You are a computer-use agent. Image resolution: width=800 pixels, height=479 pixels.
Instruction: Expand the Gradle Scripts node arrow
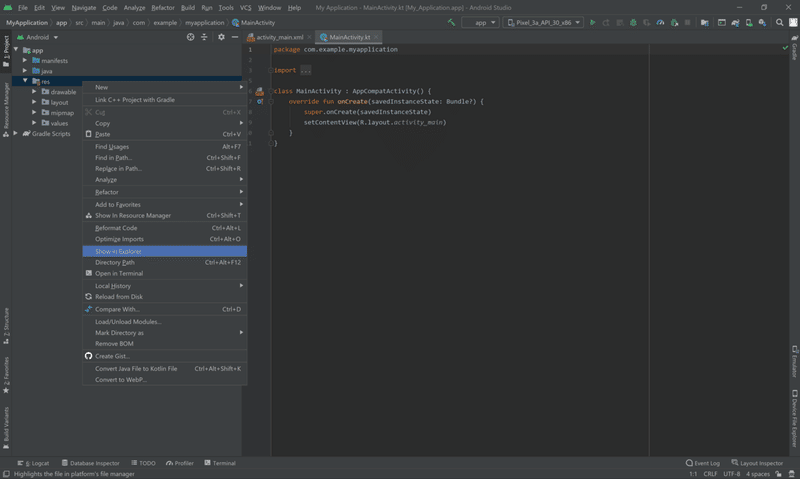point(15,133)
